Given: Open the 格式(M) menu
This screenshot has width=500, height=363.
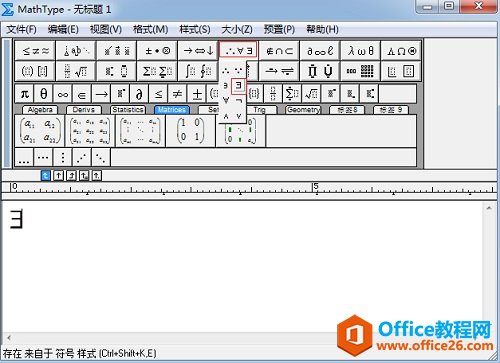Looking at the screenshot, I should (x=150, y=30).
